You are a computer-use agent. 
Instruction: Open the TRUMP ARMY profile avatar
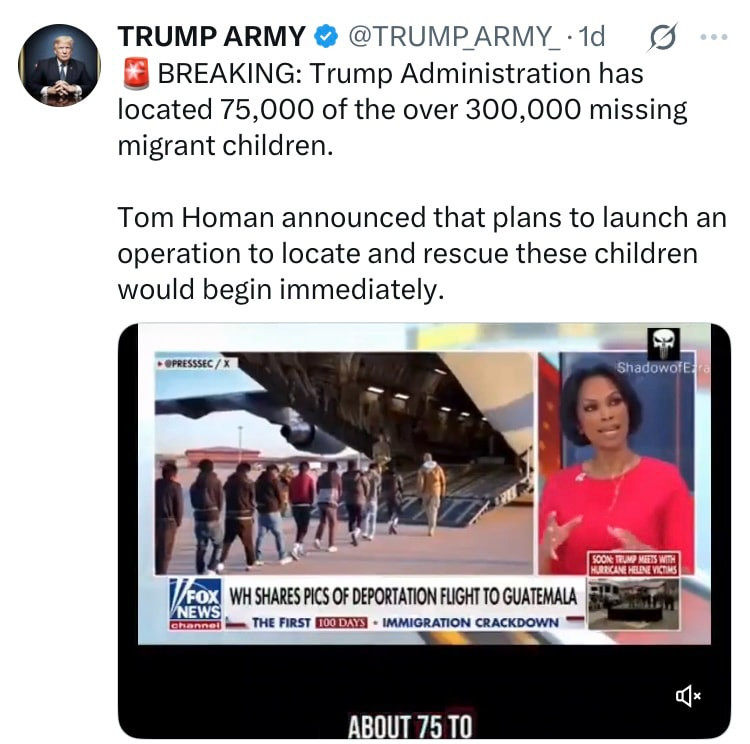[59, 65]
